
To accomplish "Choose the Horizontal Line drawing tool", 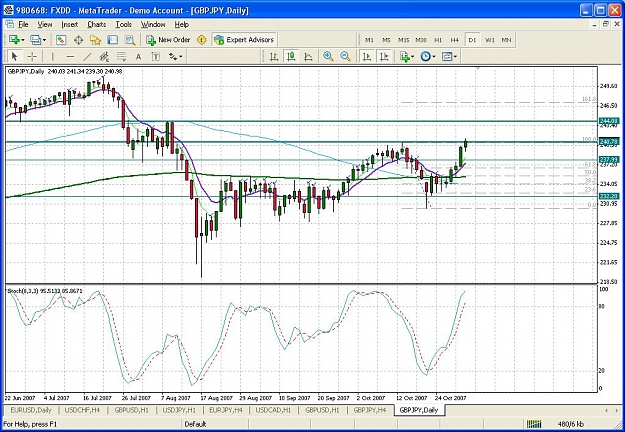I will point(70,57).
